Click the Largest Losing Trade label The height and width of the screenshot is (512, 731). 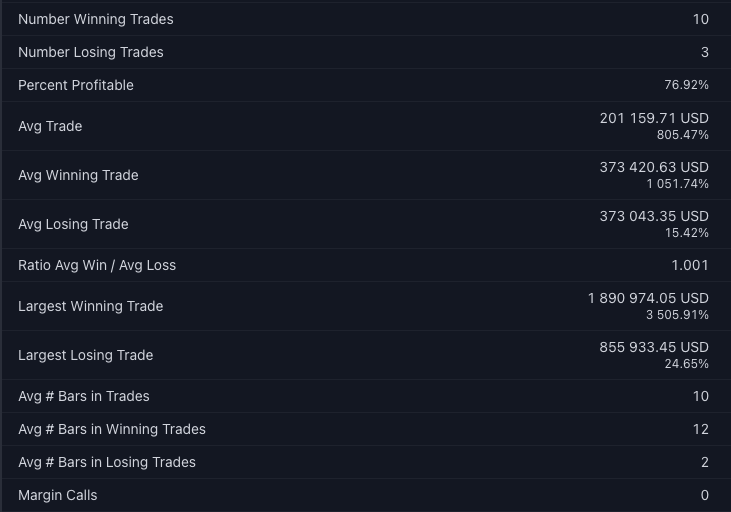coord(85,355)
